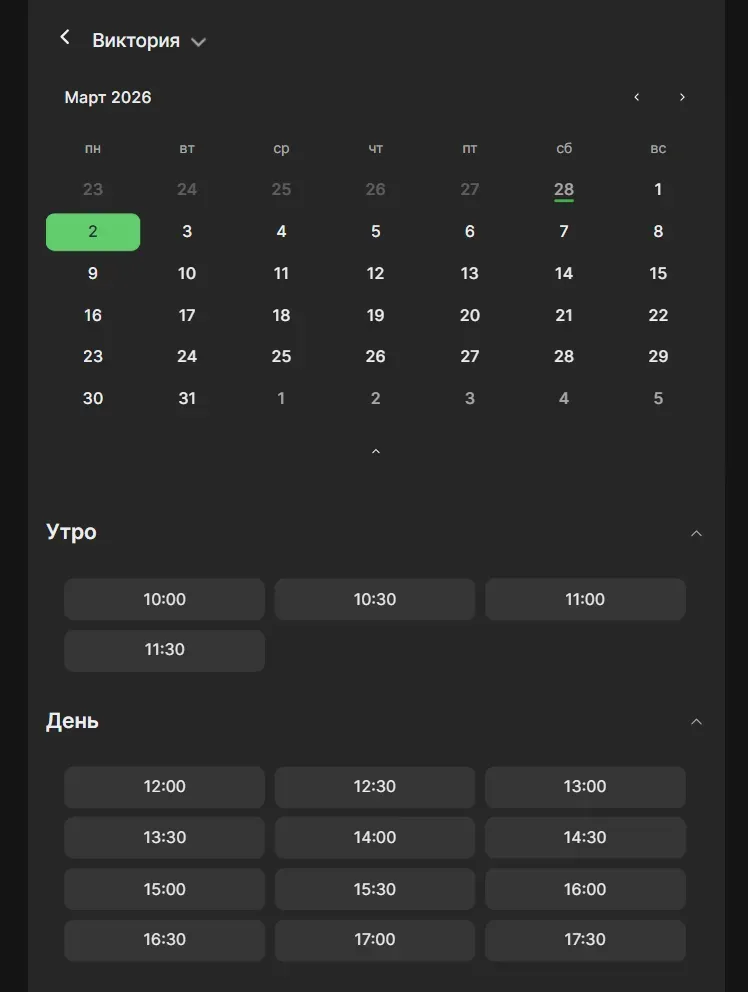Open the Виктория specialist dropdown

click(149, 41)
